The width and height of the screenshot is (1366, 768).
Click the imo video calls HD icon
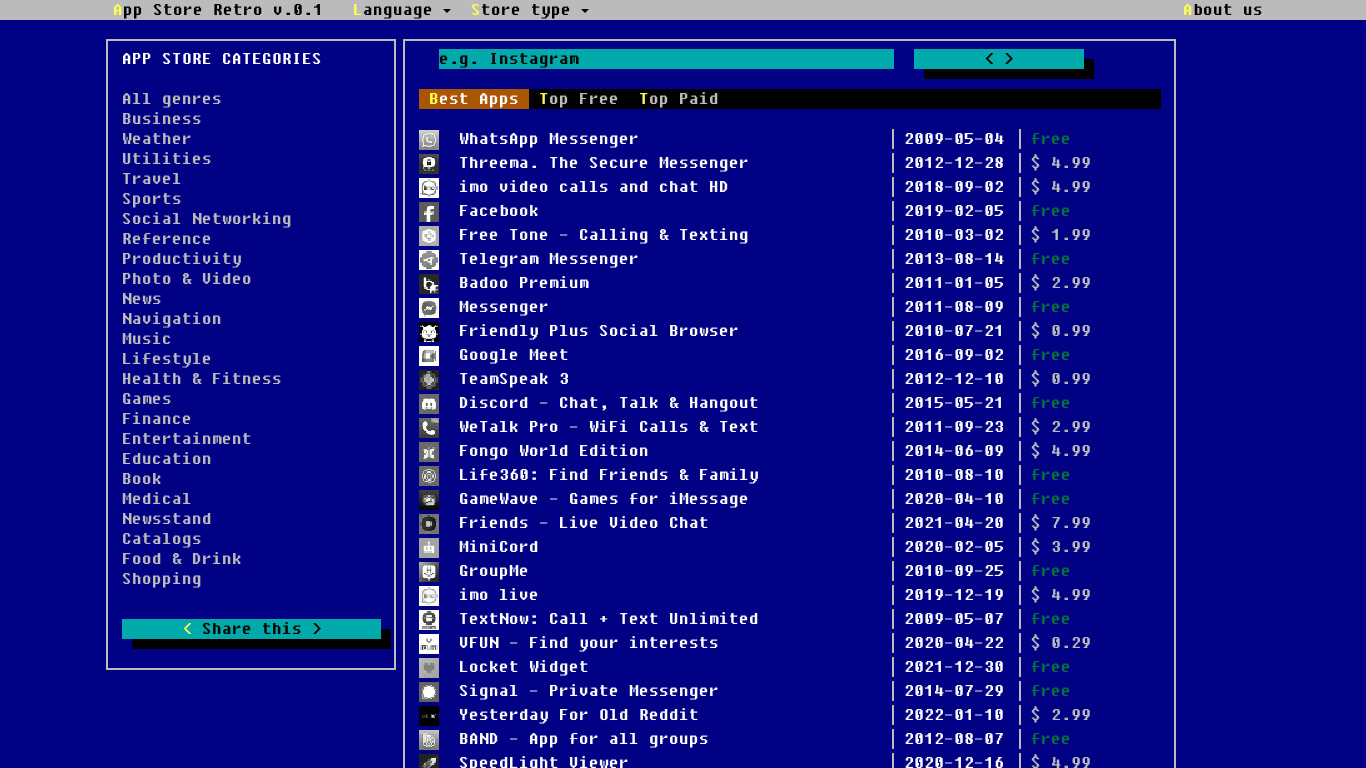[x=429, y=188]
